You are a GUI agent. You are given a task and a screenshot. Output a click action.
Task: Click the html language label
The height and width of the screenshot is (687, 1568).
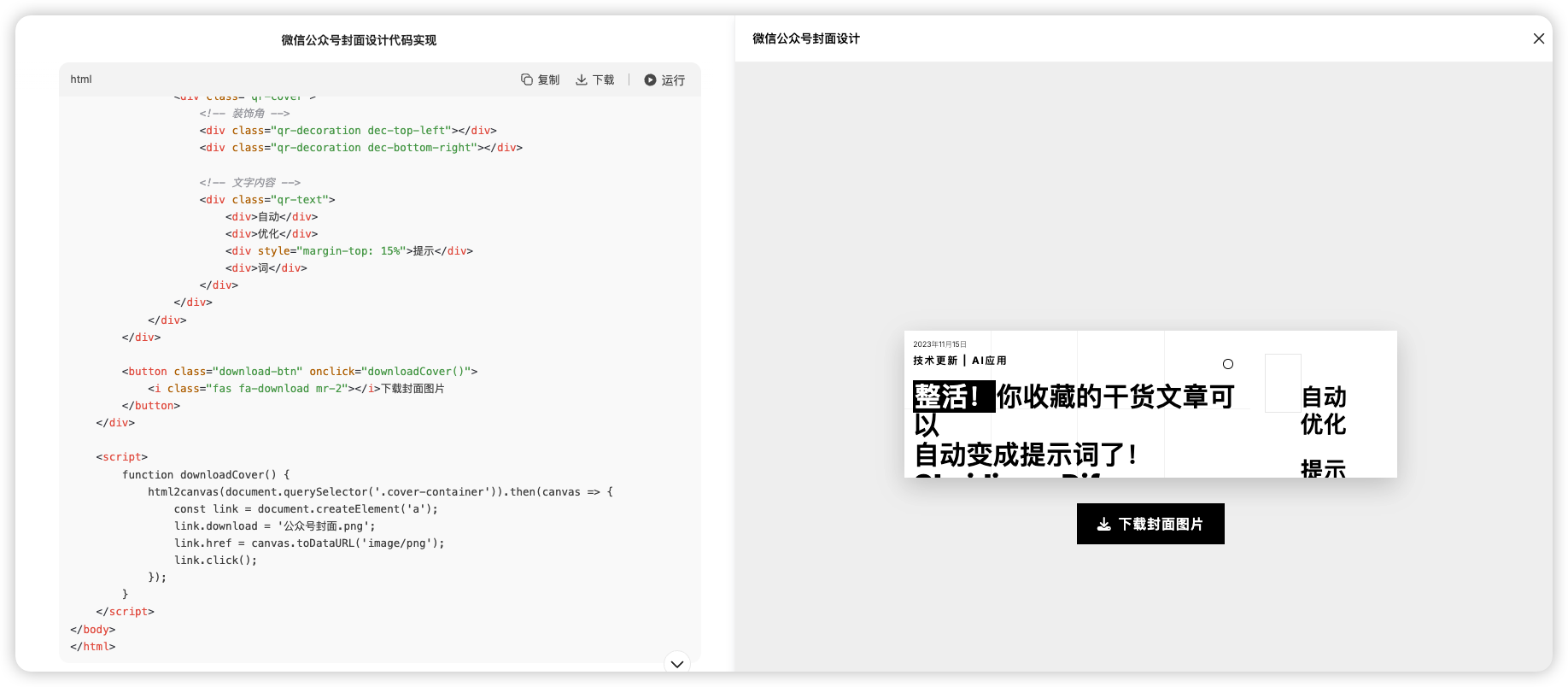81,79
